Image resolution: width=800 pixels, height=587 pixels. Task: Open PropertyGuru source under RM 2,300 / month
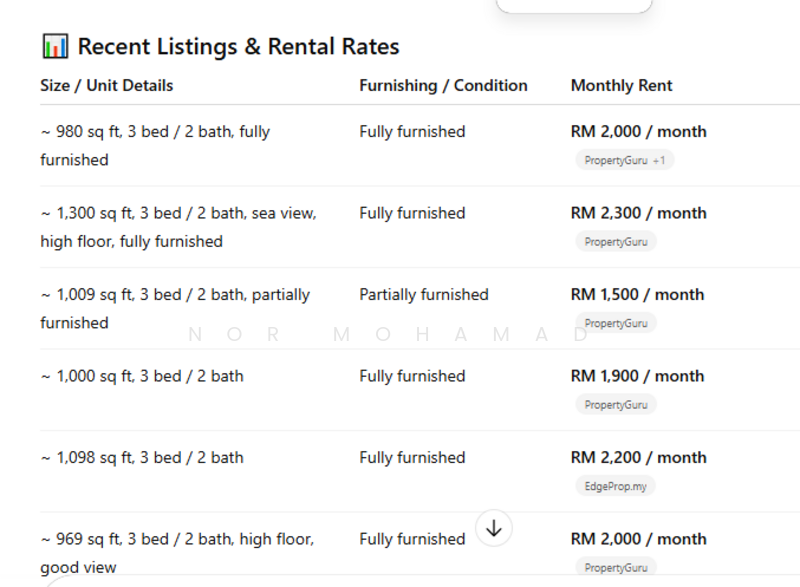coord(615,242)
